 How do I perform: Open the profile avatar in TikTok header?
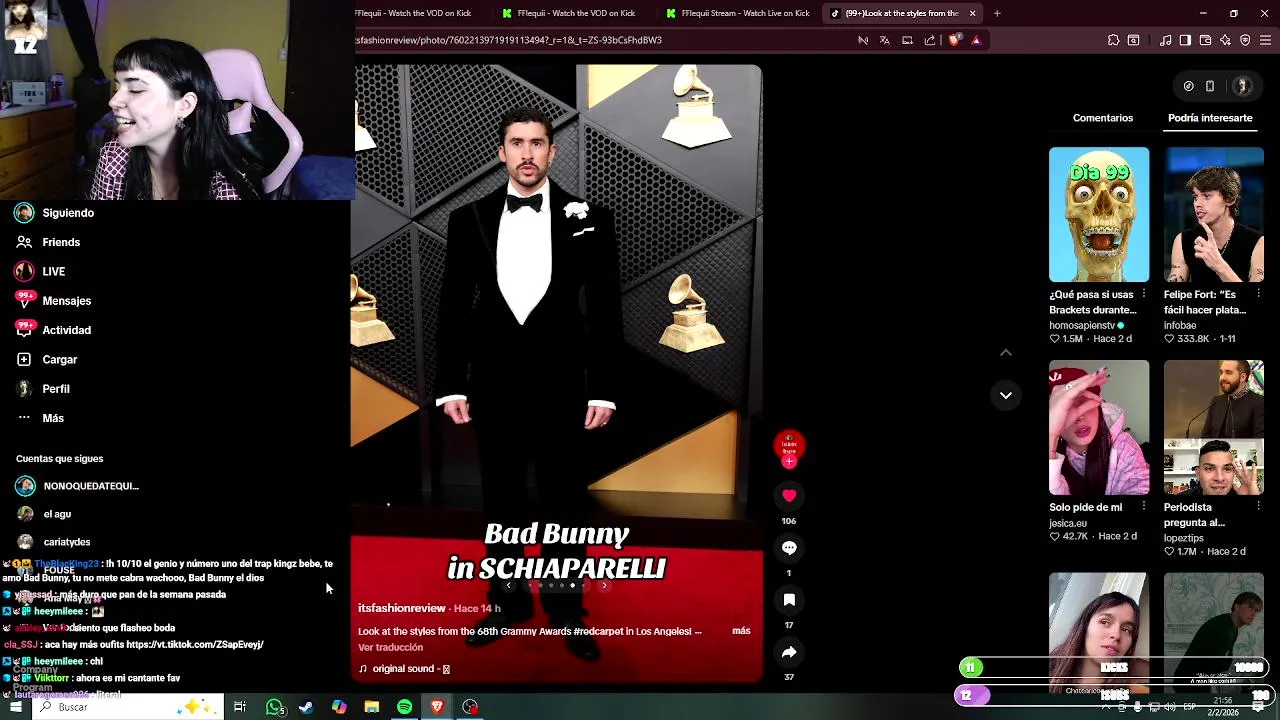click(x=1243, y=86)
